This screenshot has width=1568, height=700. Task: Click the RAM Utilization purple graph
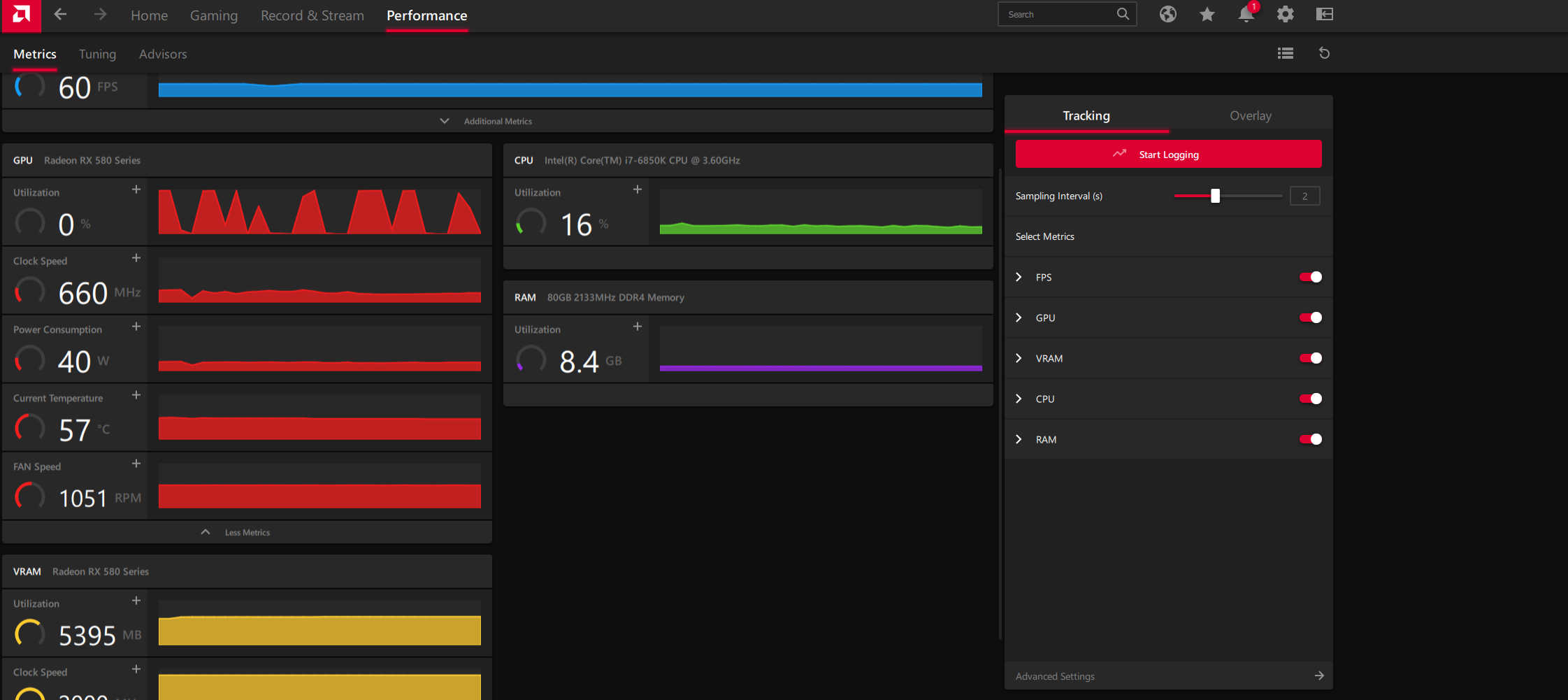(821, 348)
